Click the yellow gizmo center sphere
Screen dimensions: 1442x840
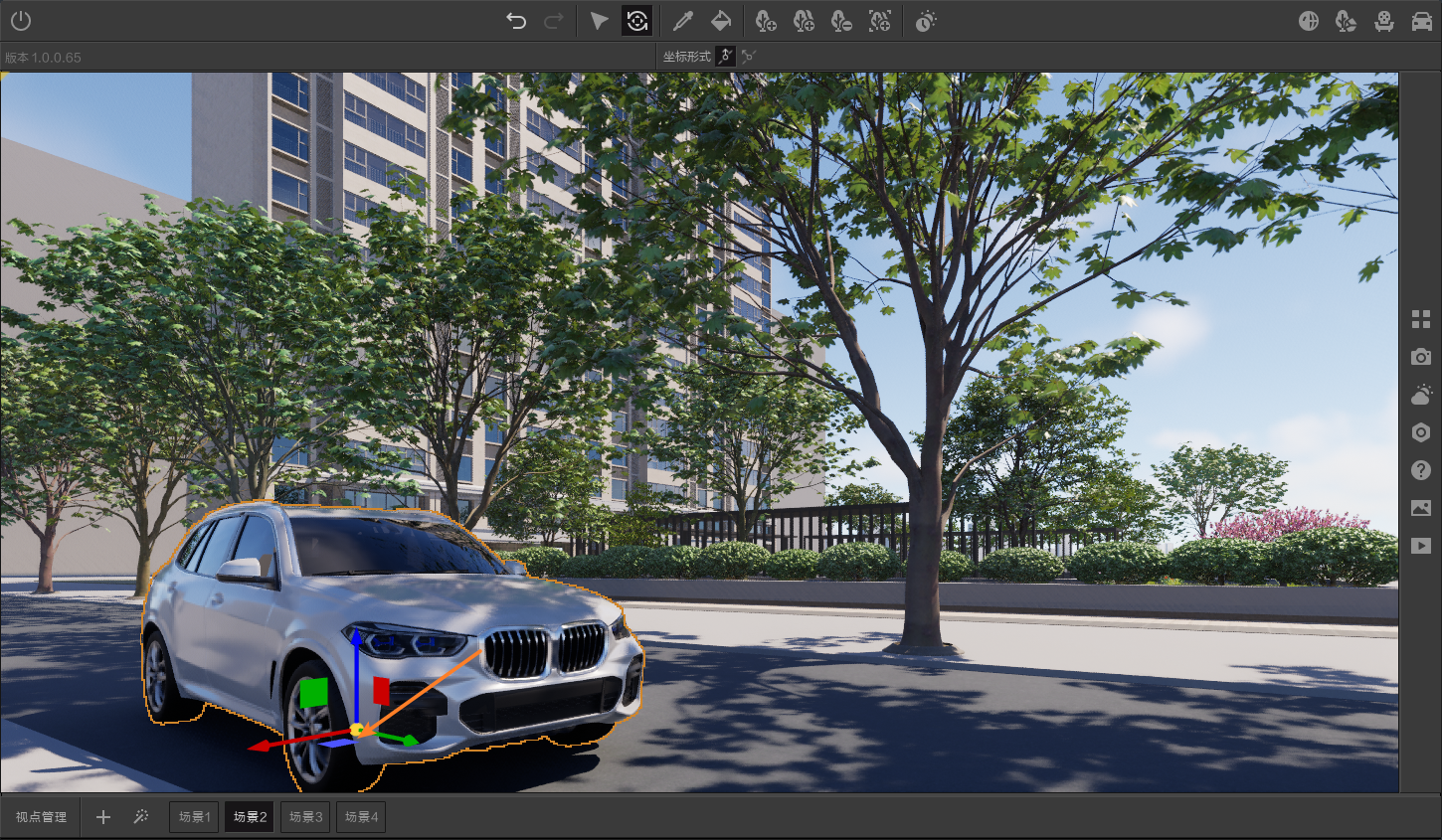357,730
